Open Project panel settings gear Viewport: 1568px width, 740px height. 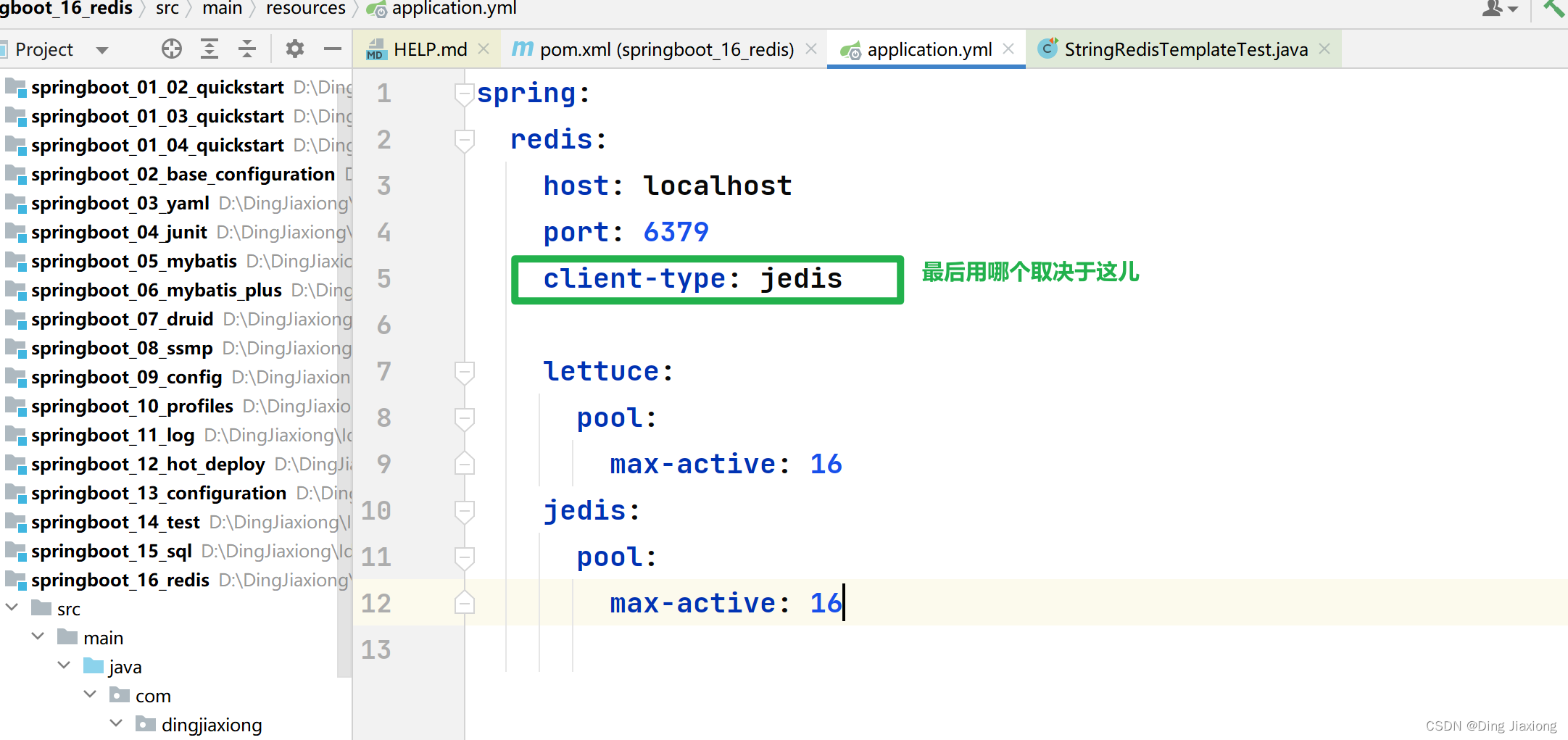tap(294, 49)
